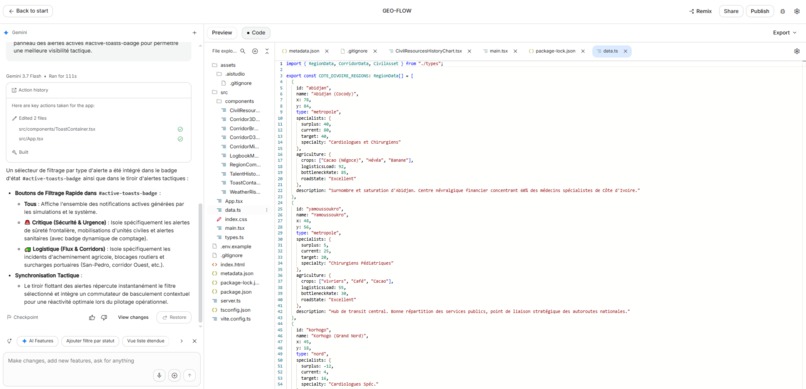806x389 pixels.
Task: Switch to the Preview view
Action: [222, 32]
